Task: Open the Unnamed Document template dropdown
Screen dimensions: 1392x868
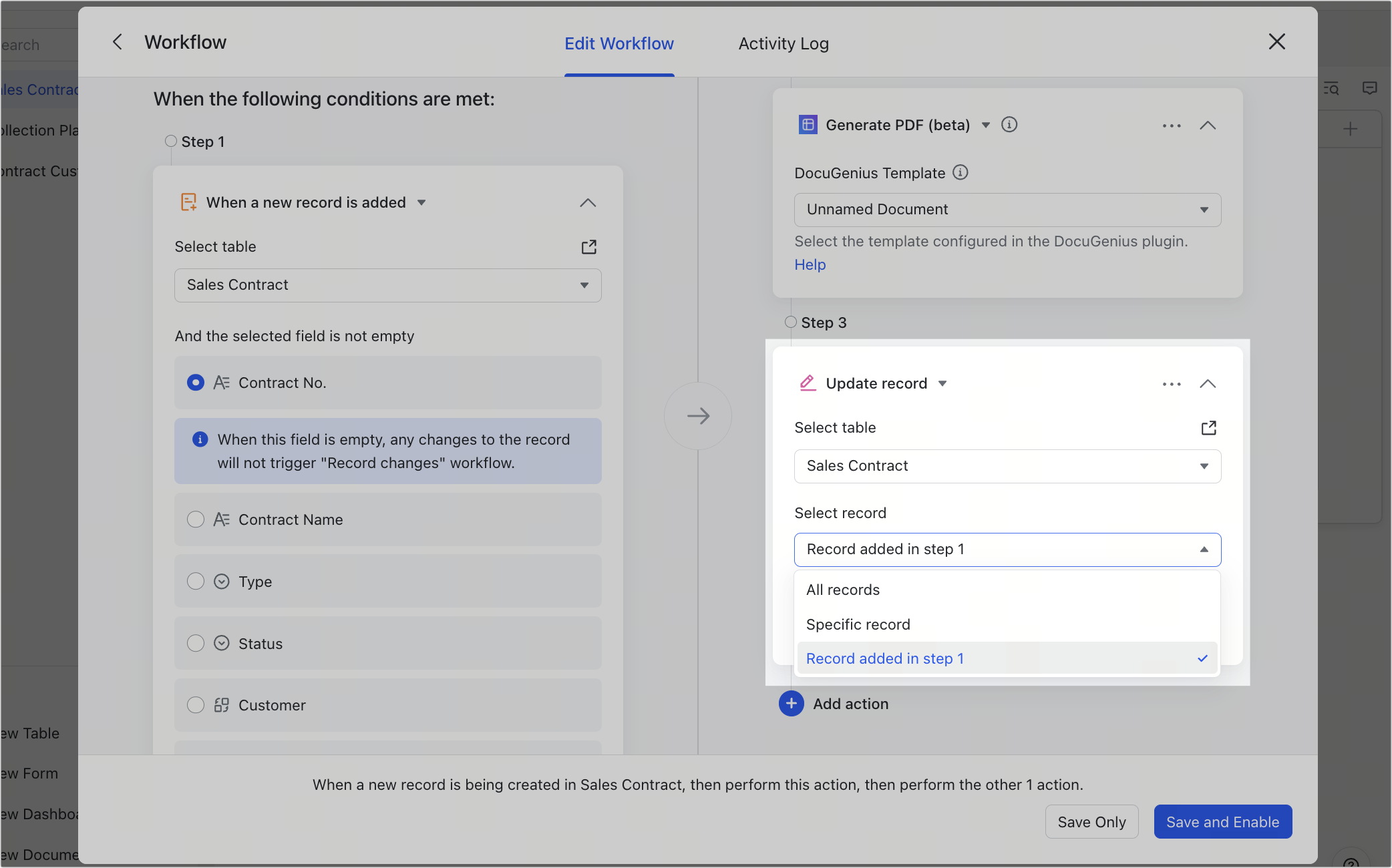Action: click(1007, 210)
